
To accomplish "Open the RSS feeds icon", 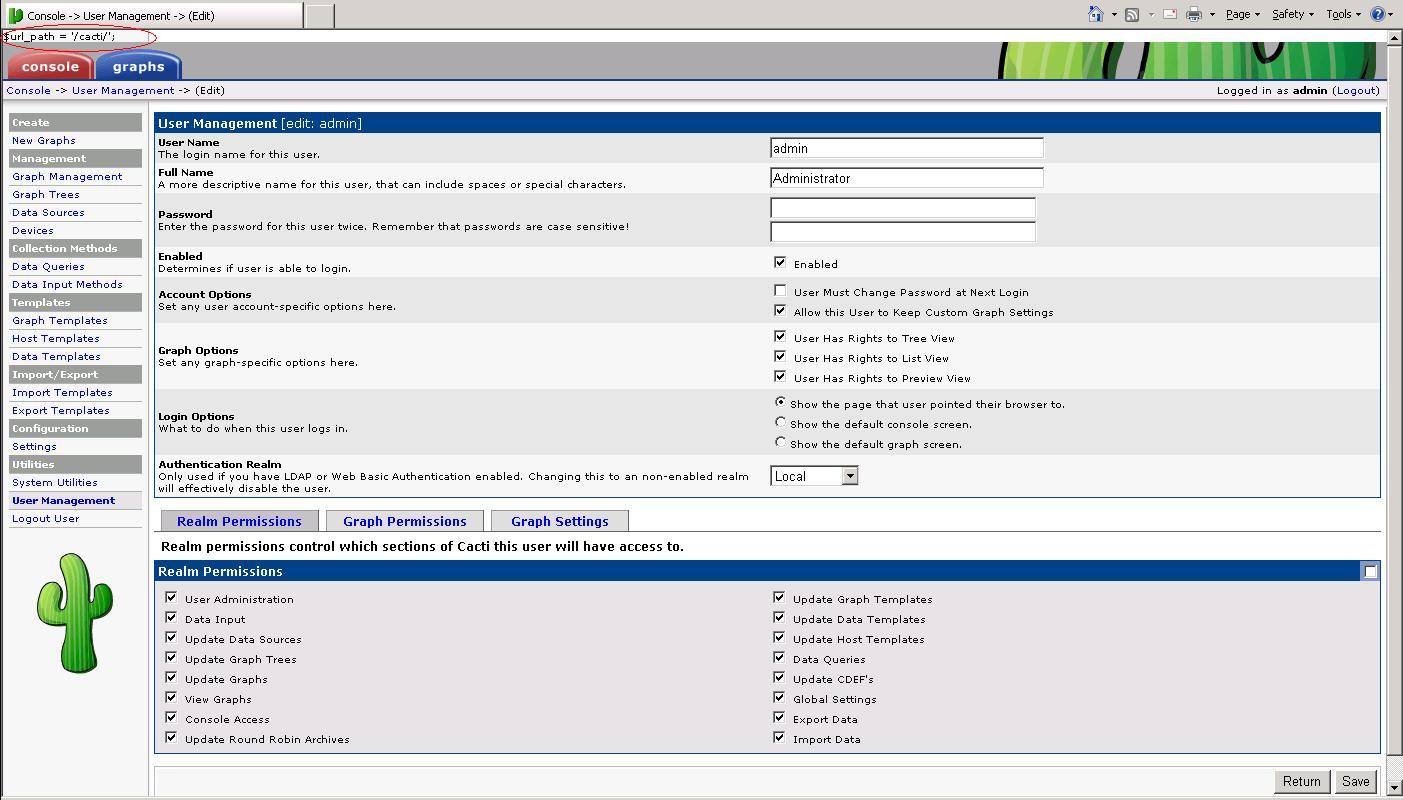I will [x=1132, y=14].
